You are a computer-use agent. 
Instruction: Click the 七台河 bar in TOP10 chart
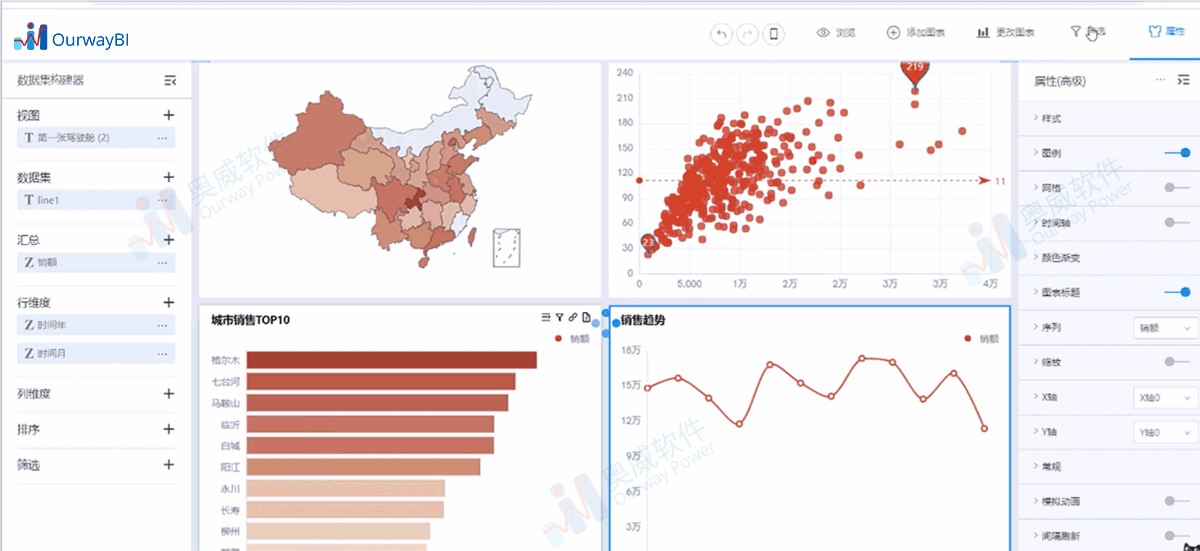[381, 381]
